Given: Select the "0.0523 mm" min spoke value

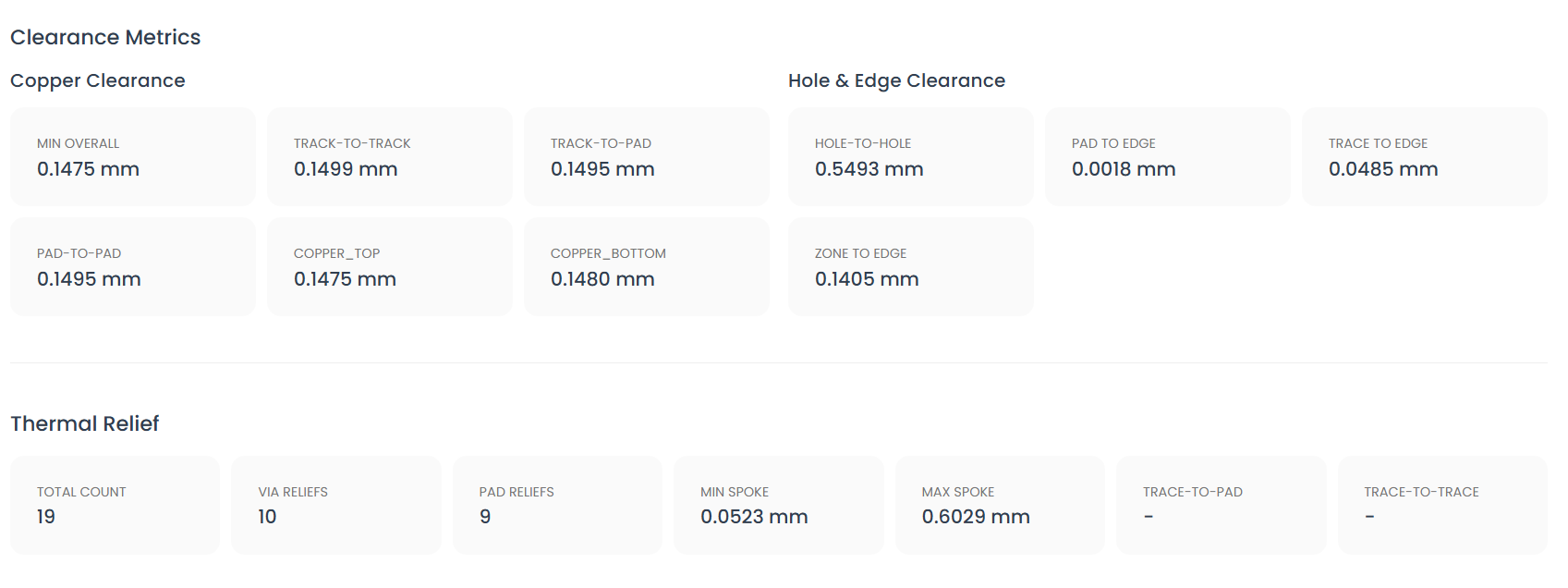Looking at the screenshot, I should pyautogui.click(x=754, y=517).
